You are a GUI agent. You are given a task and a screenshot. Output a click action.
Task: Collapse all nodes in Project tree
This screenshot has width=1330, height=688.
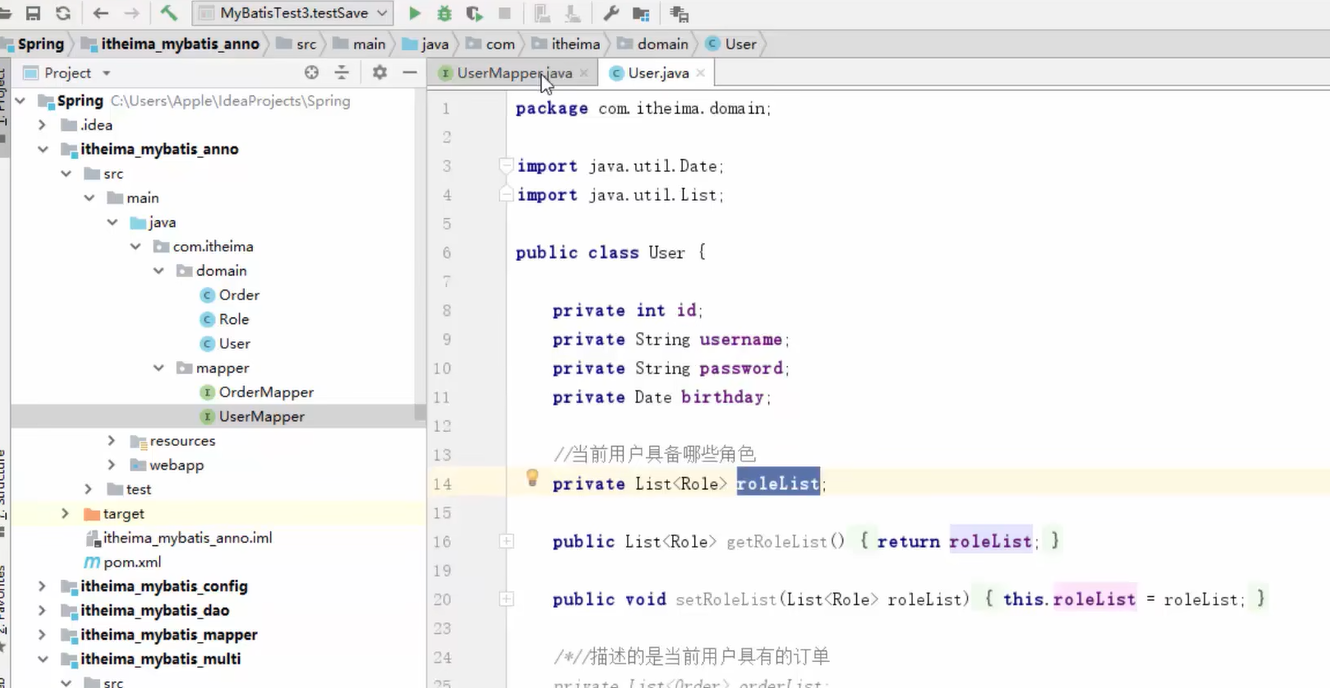[341, 72]
